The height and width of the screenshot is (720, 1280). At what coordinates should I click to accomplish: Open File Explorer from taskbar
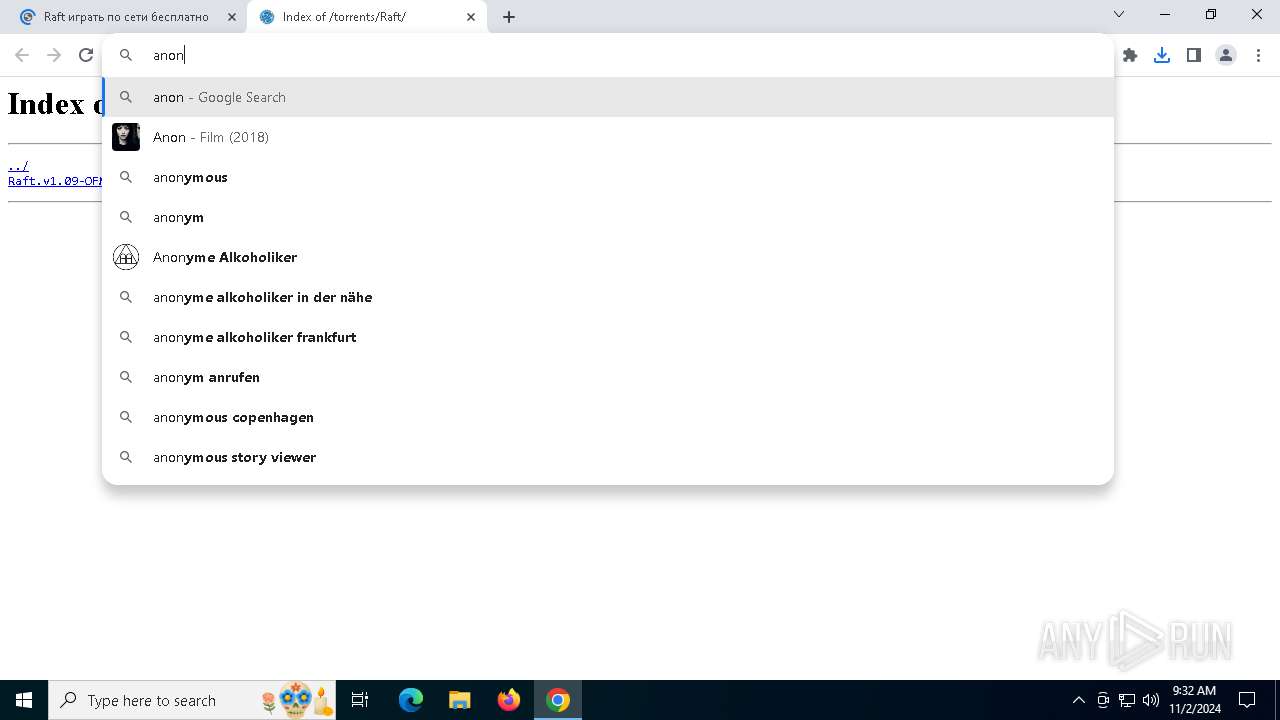(x=460, y=700)
